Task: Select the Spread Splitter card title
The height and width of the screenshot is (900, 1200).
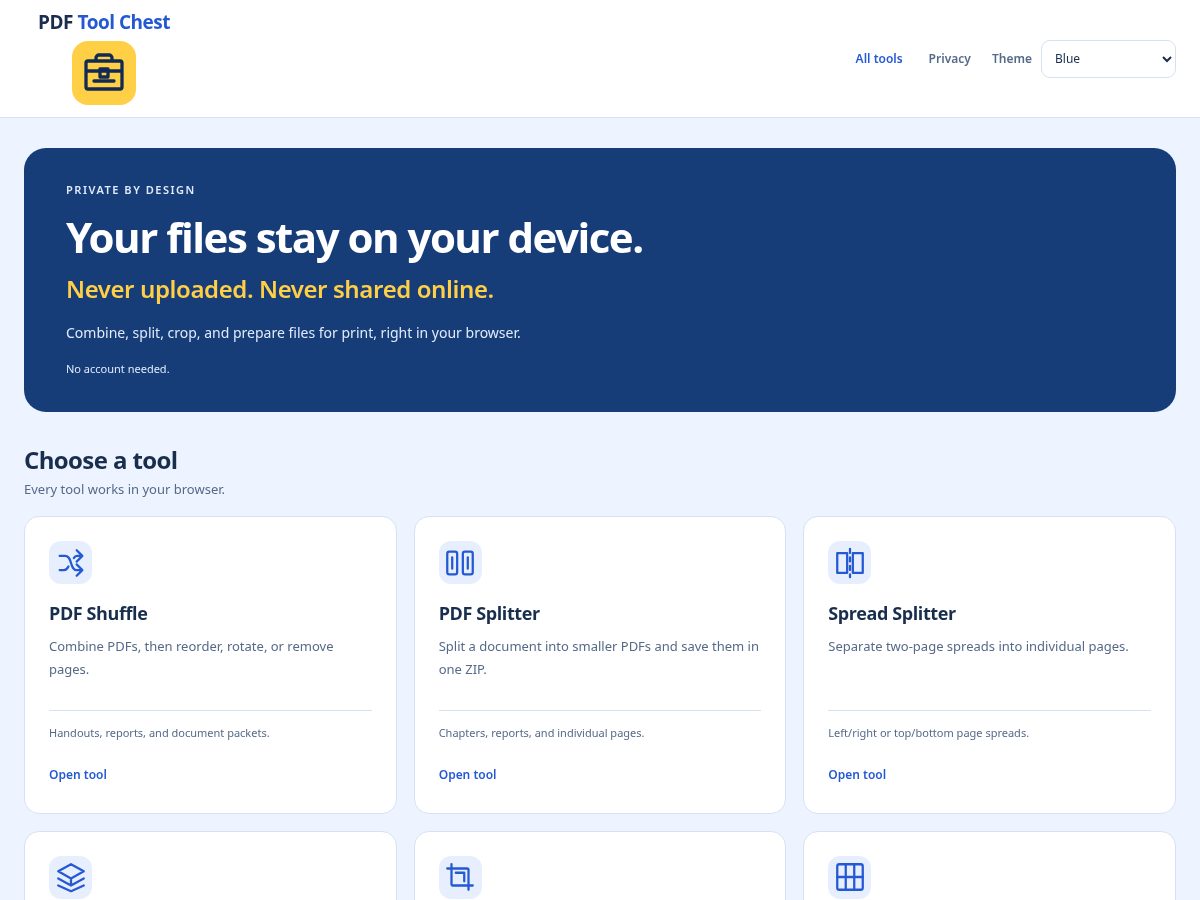Action: [892, 614]
